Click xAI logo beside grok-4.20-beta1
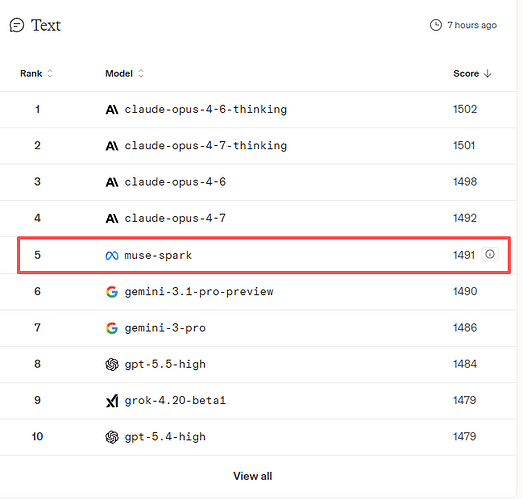 [x=112, y=401]
